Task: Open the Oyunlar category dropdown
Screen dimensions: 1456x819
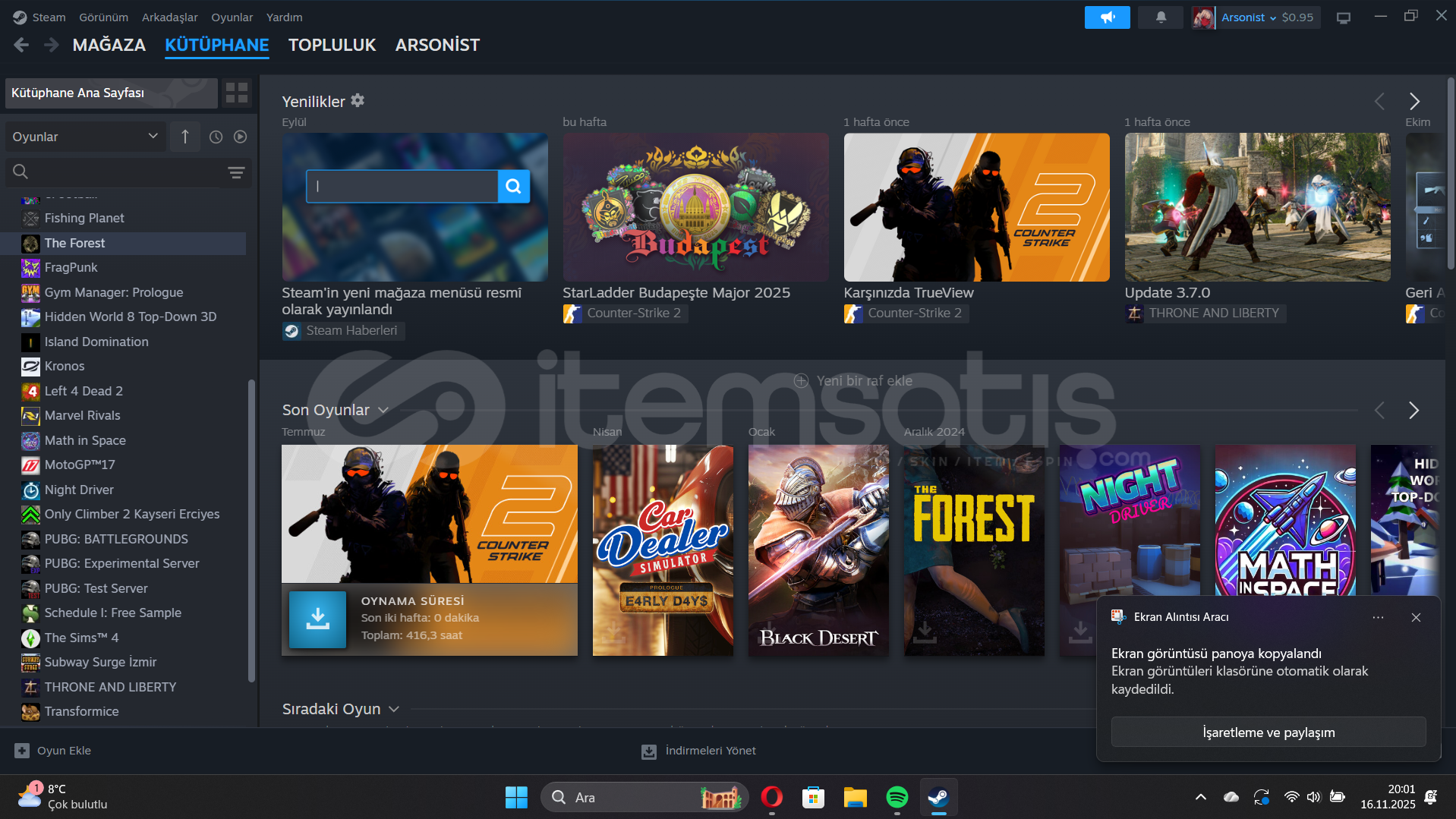Action: pyautogui.click(x=85, y=137)
